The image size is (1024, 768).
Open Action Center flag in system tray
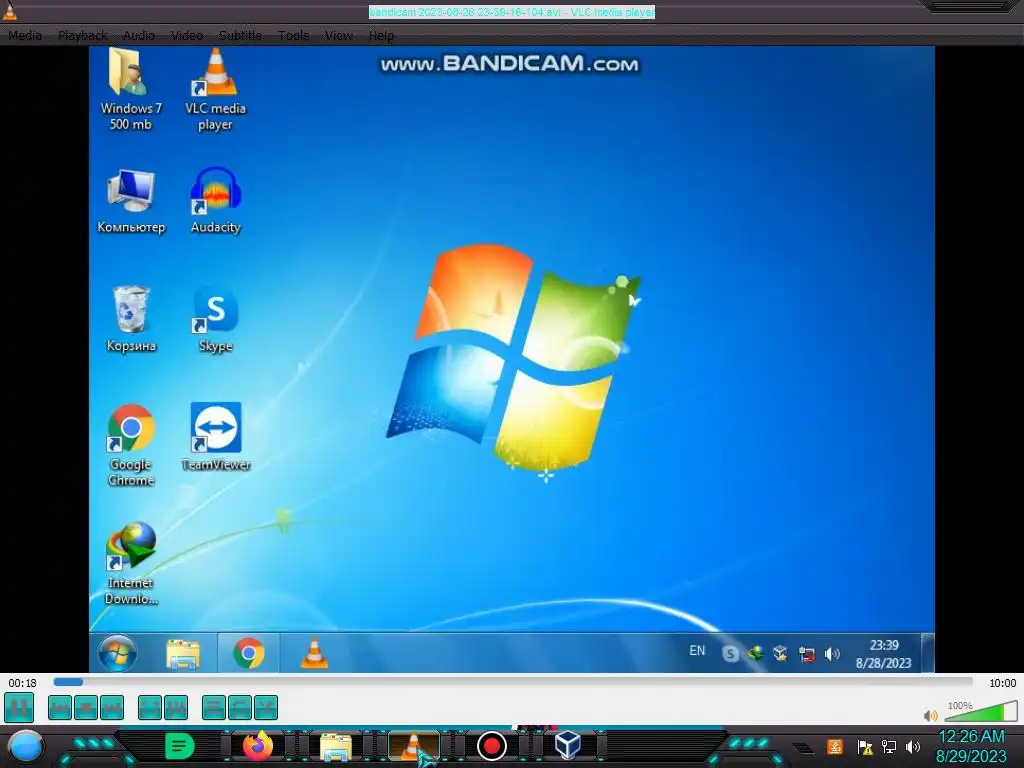(x=865, y=747)
